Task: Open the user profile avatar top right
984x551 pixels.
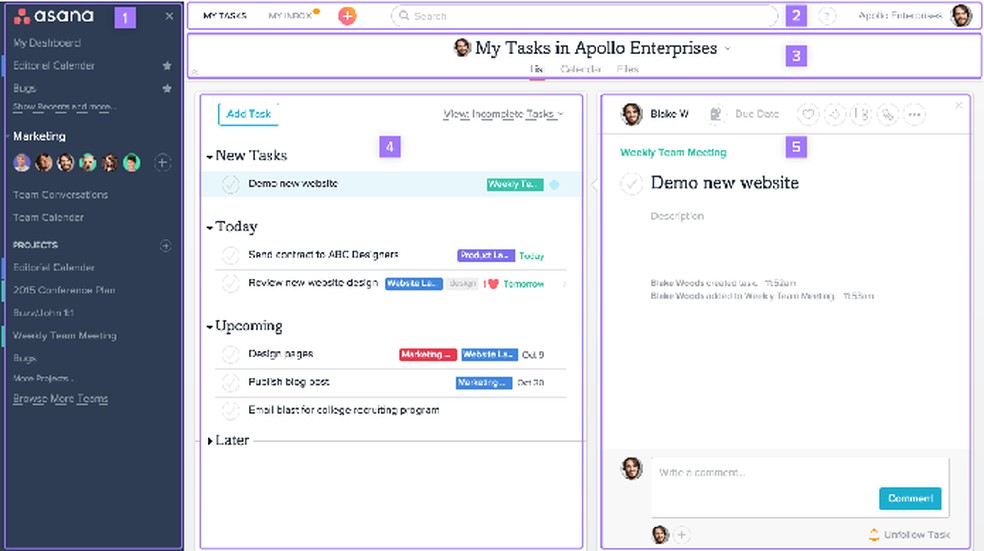Action: [x=961, y=16]
